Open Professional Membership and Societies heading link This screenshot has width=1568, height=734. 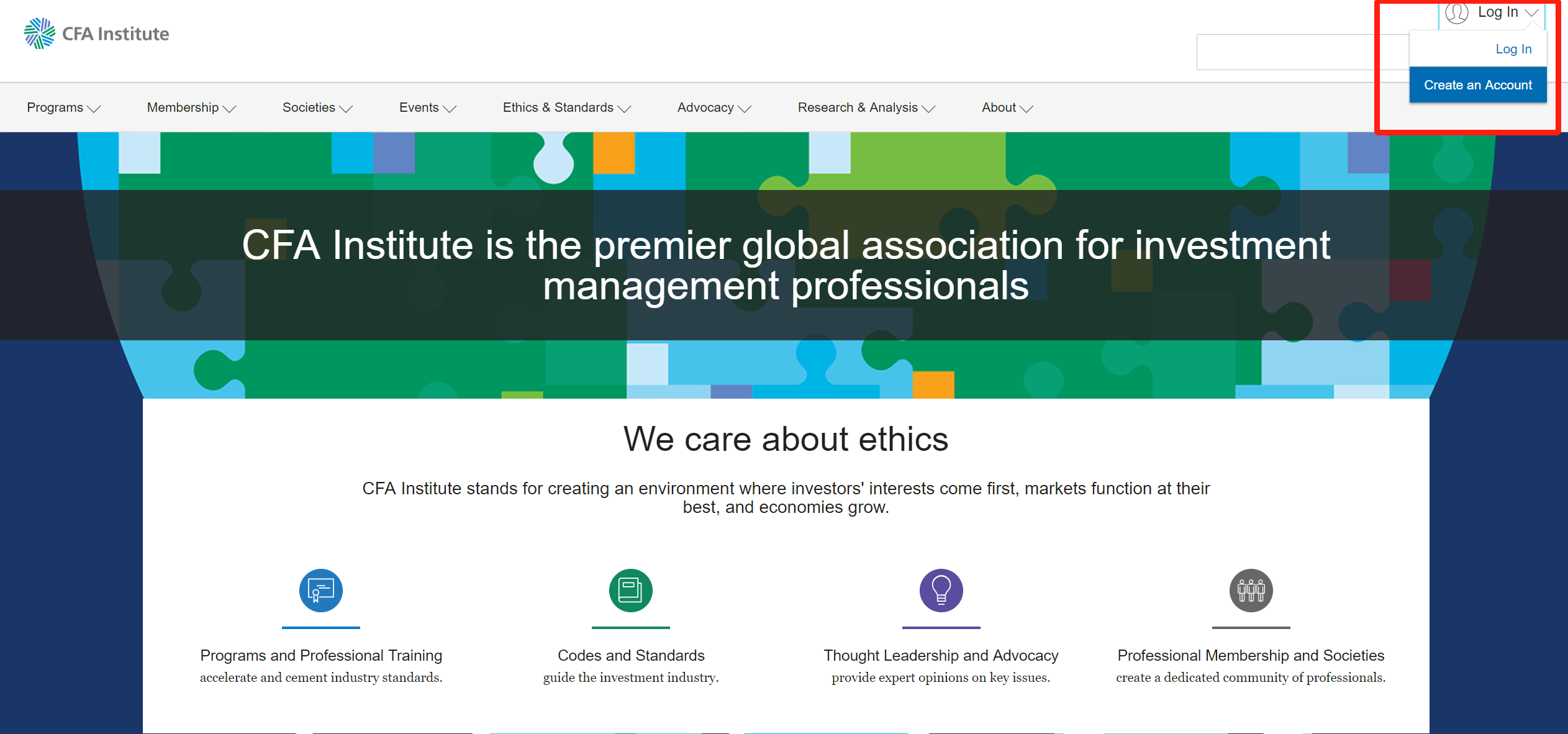(x=1251, y=655)
